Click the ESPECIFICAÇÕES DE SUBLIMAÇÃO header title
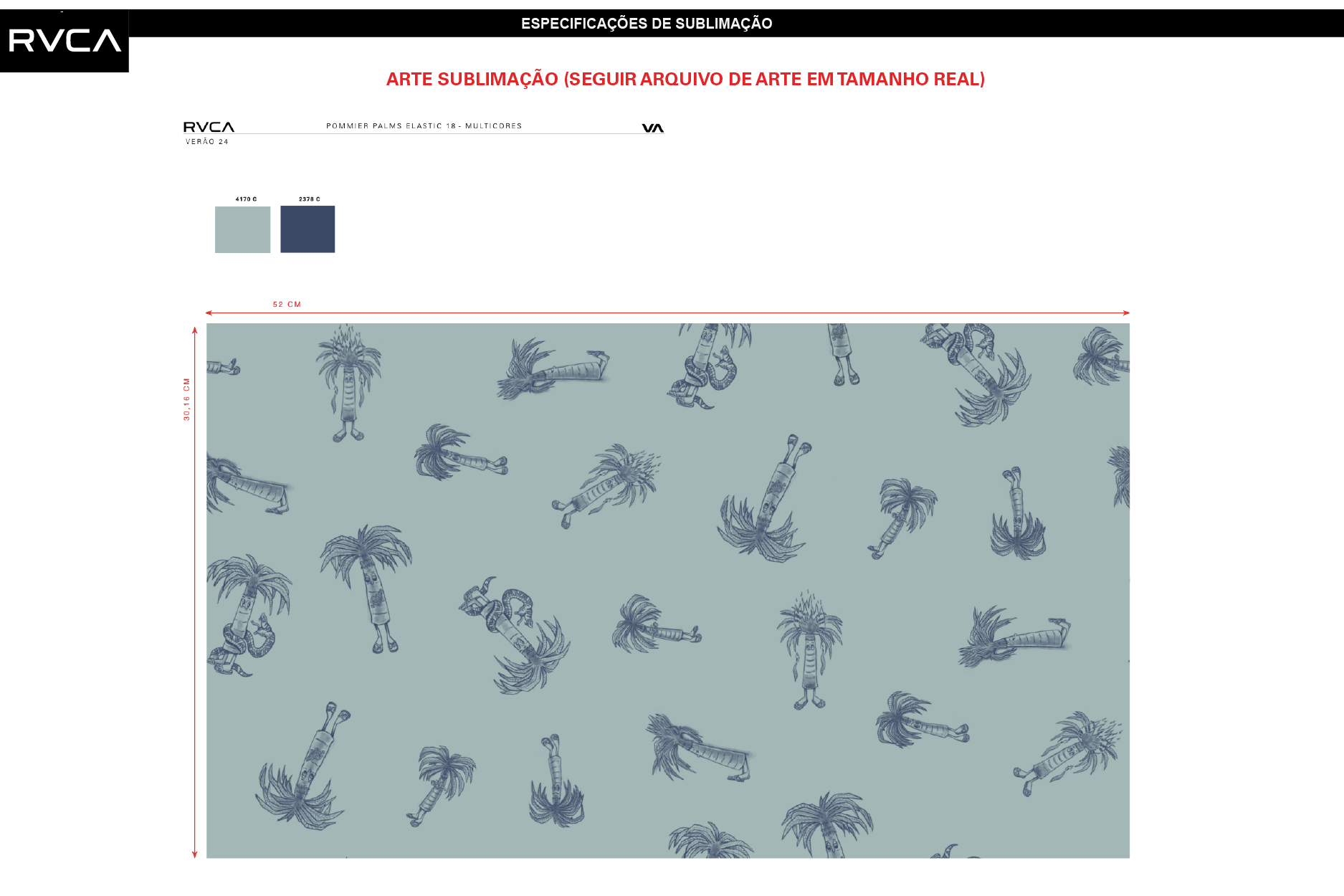 pos(647,24)
